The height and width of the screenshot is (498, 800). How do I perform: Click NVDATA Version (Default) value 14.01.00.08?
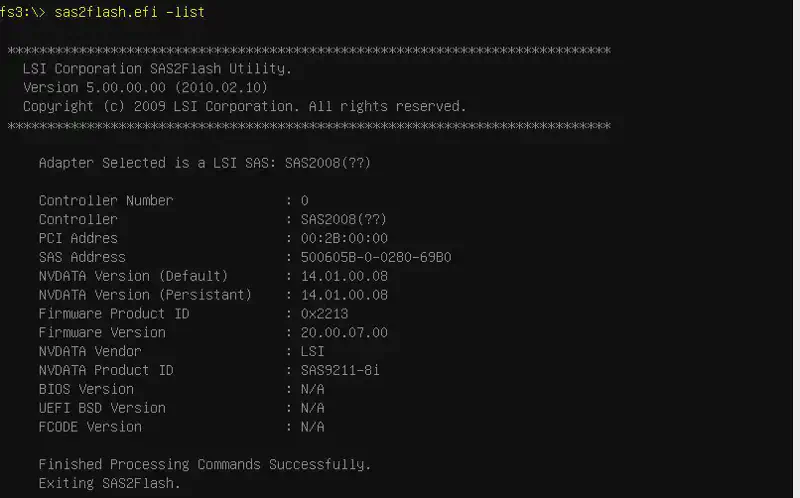click(344, 276)
